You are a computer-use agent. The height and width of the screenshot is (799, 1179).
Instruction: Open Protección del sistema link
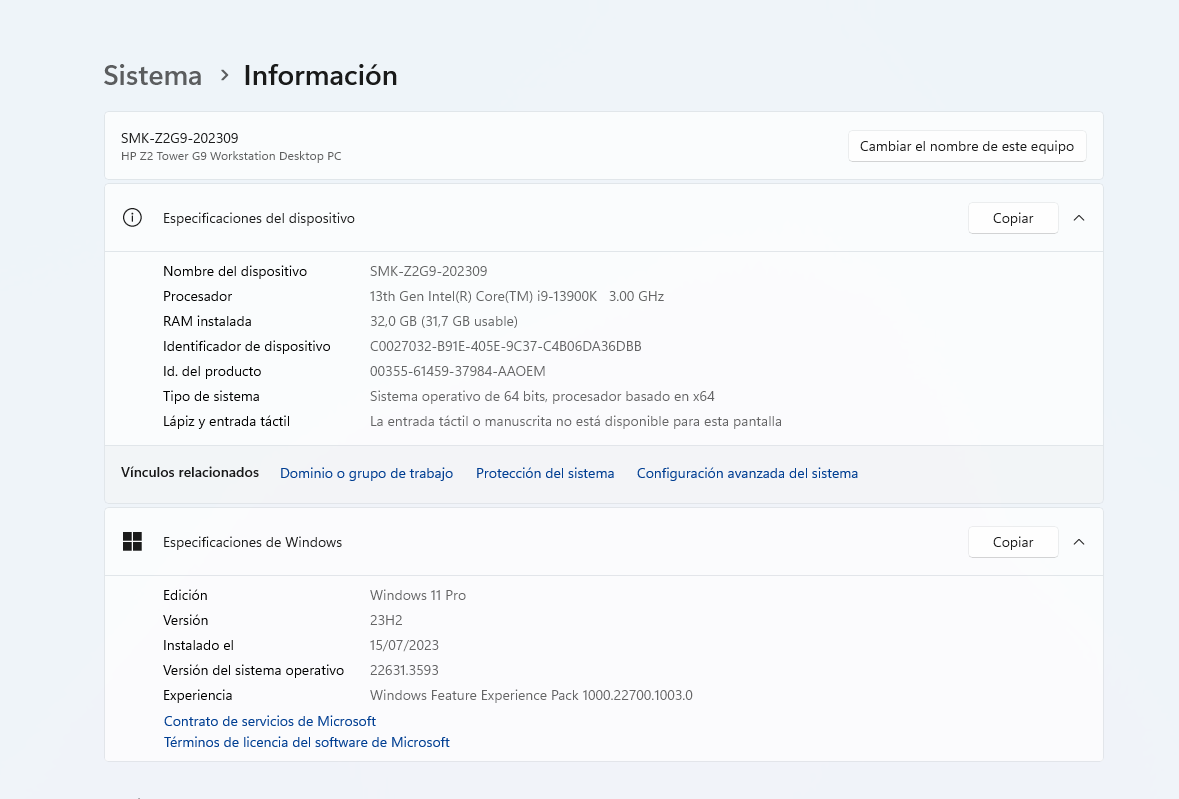tap(545, 473)
